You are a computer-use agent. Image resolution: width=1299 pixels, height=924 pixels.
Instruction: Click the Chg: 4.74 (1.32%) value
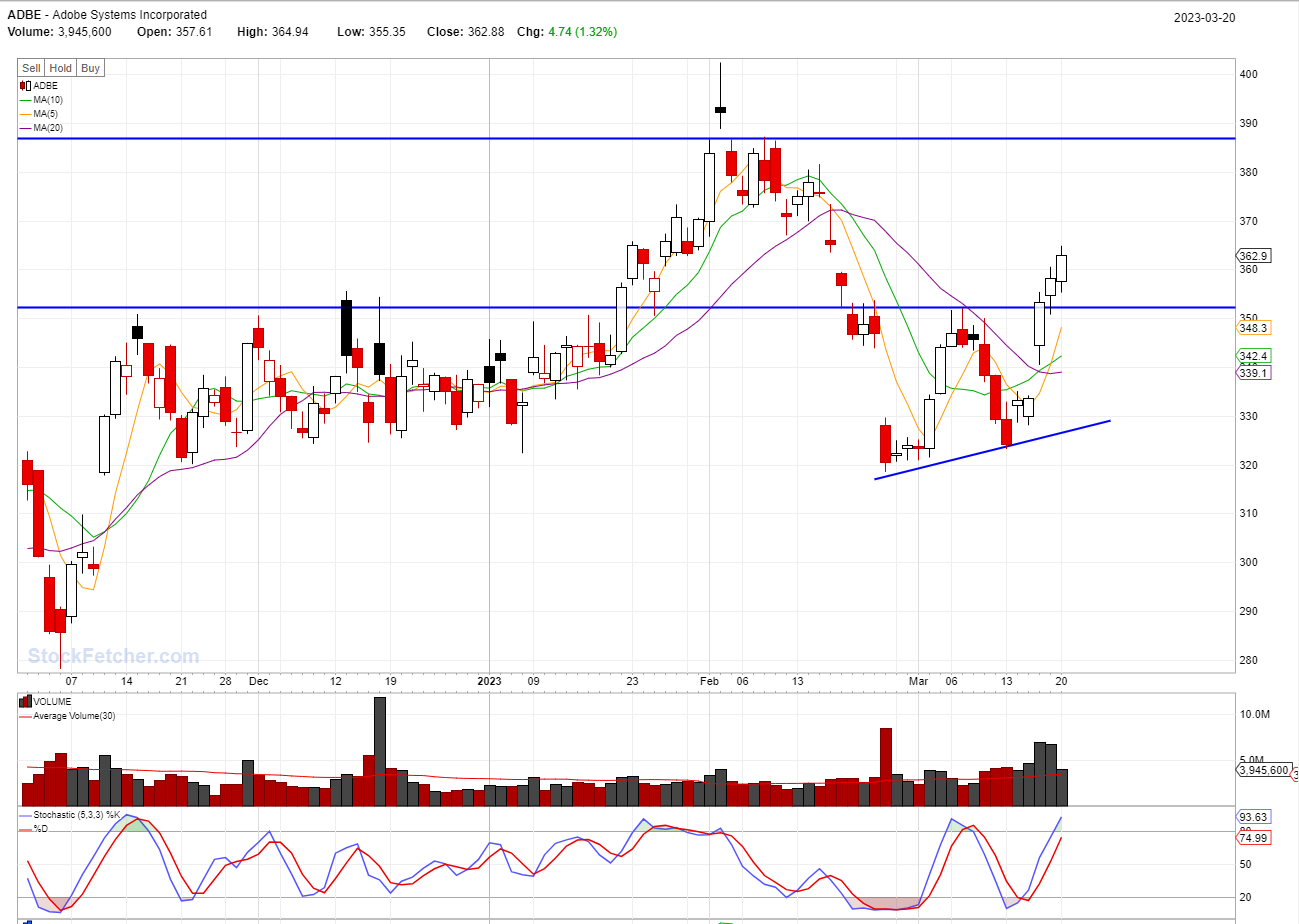[567, 32]
